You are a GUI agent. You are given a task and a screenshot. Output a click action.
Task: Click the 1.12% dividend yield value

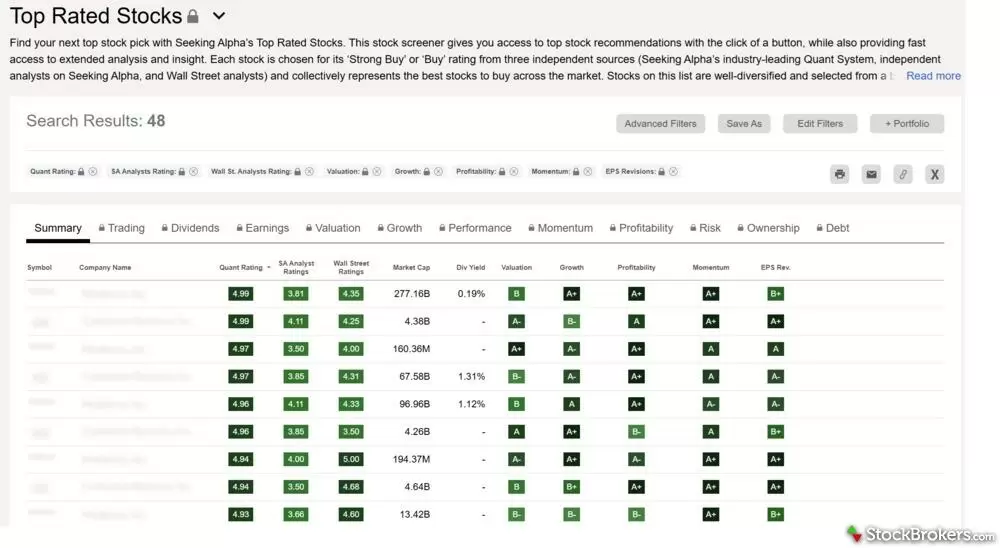tap(471, 404)
